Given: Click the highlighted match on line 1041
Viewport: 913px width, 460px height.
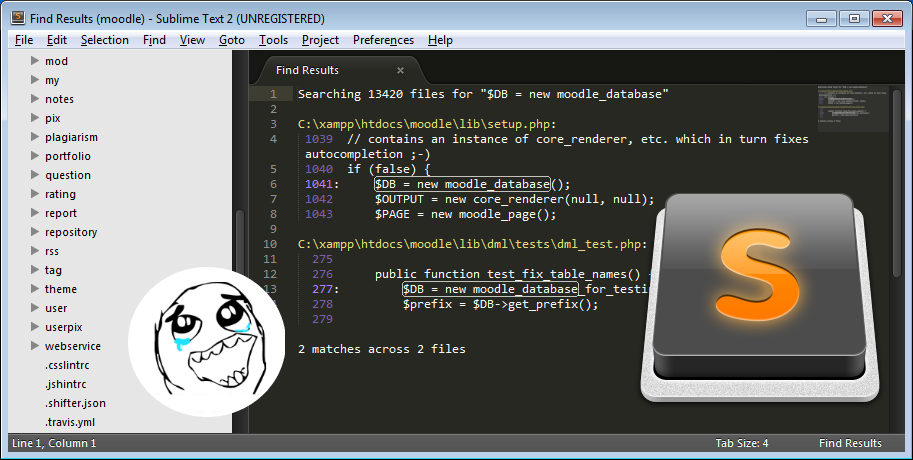Looking at the screenshot, I should click(x=462, y=184).
